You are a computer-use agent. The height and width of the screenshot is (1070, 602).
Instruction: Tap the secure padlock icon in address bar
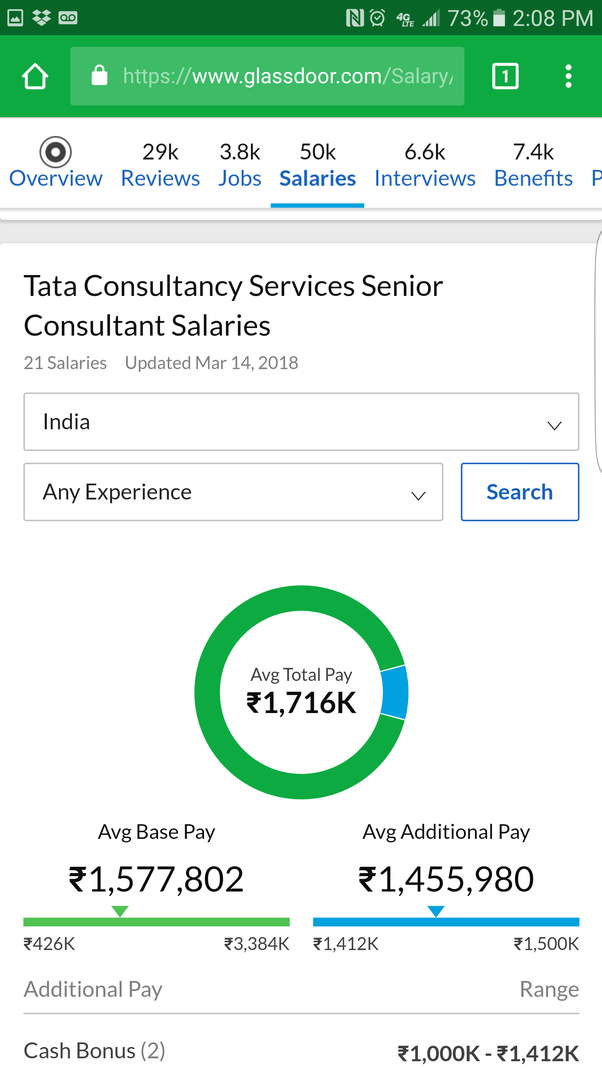tap(98, 76)
